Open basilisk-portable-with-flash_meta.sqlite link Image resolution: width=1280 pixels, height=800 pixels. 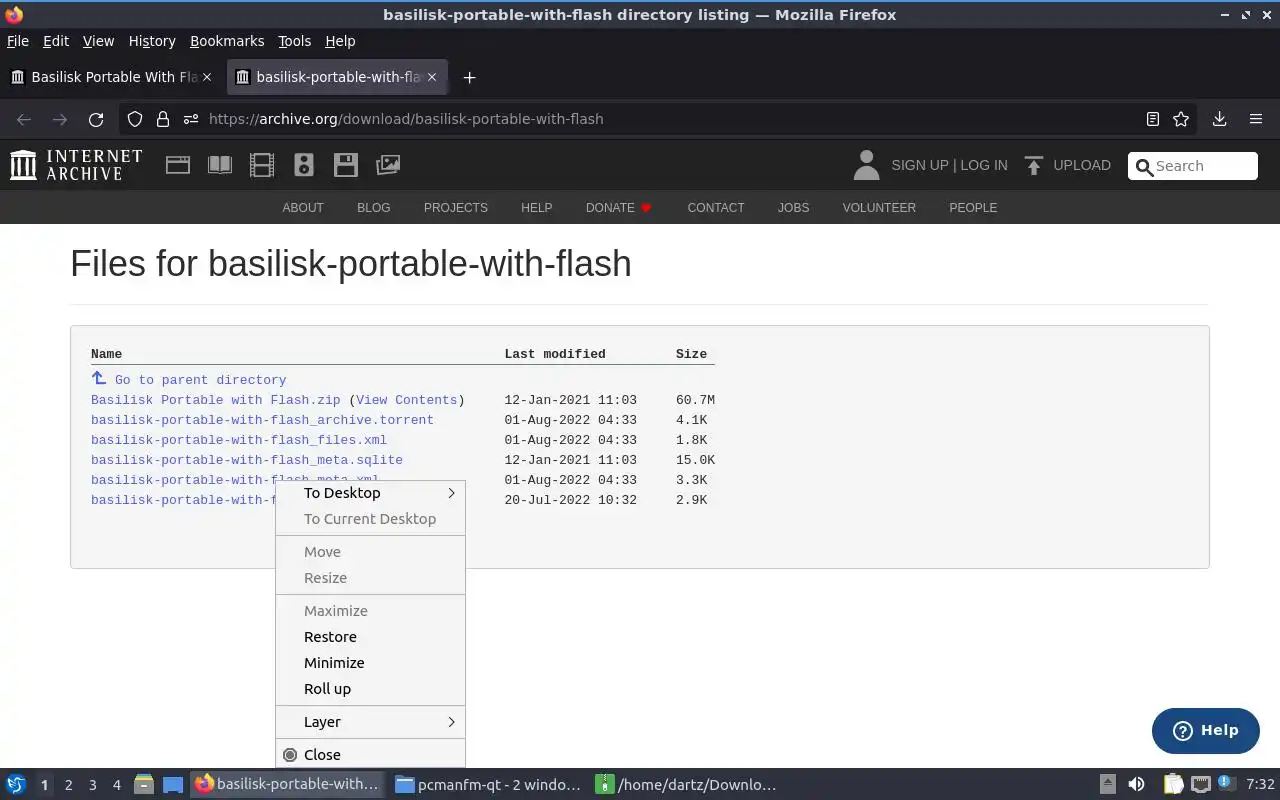tap(247, 460)
